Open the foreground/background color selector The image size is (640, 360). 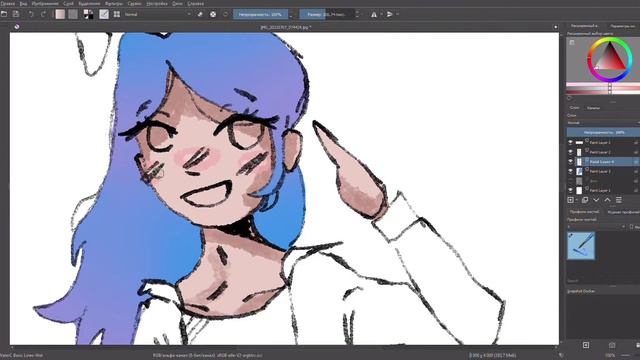click(88, 14)
